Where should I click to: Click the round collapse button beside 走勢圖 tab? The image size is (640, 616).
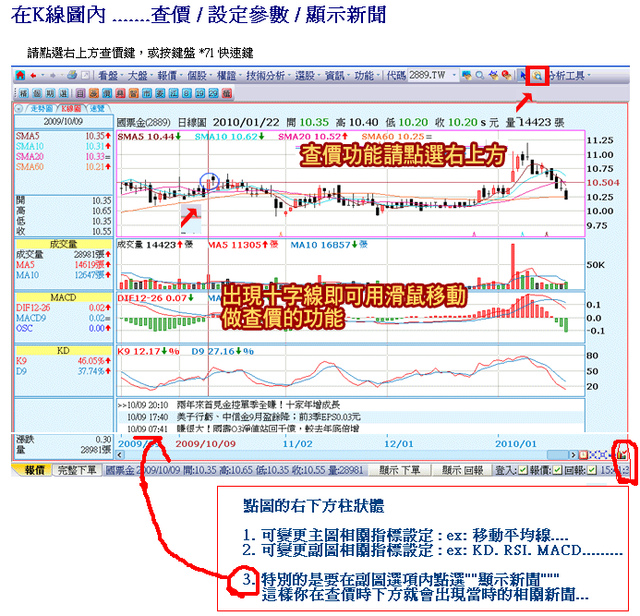pos(19,109)
